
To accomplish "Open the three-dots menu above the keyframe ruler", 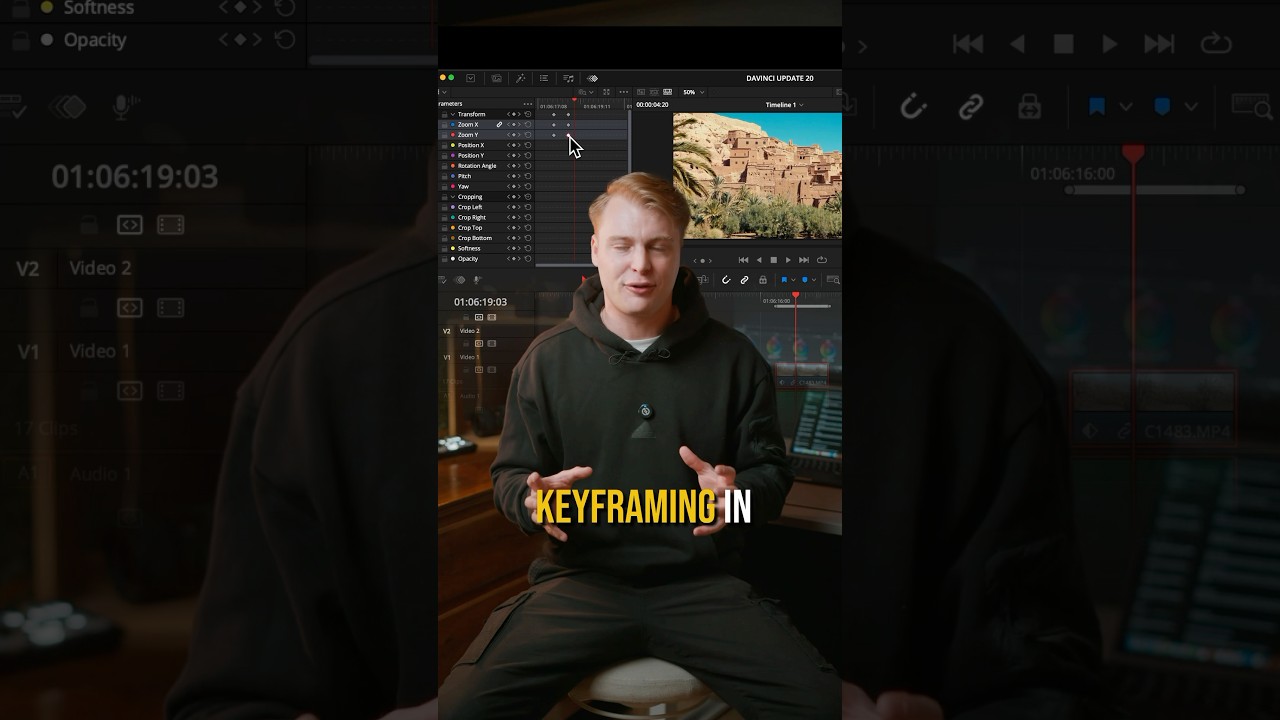I will 624,92.
